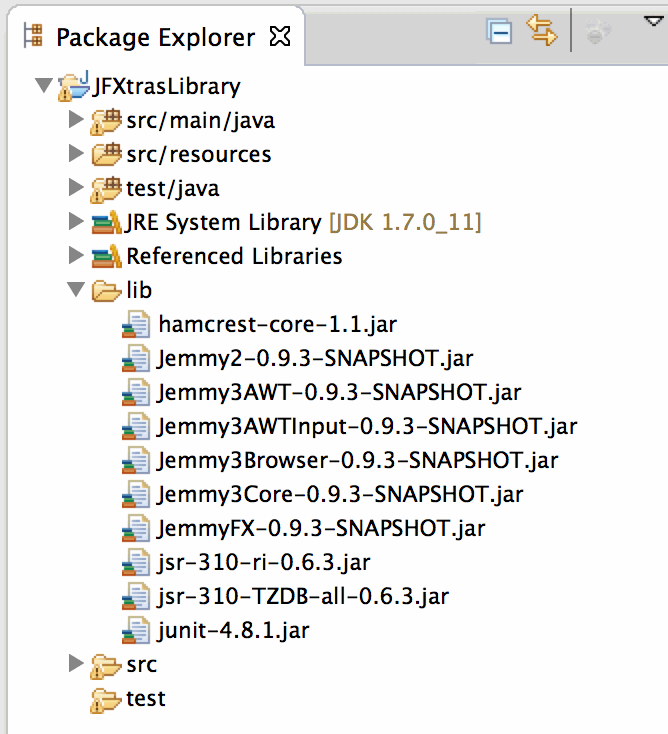Select the test folder at bottom
668x734 pixels.
145,698
